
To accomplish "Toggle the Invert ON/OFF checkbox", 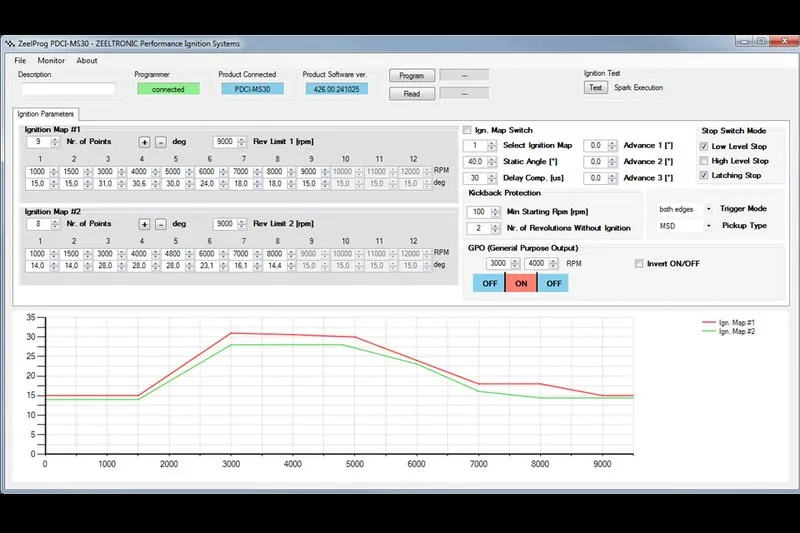I will click(x=639, y=264).
